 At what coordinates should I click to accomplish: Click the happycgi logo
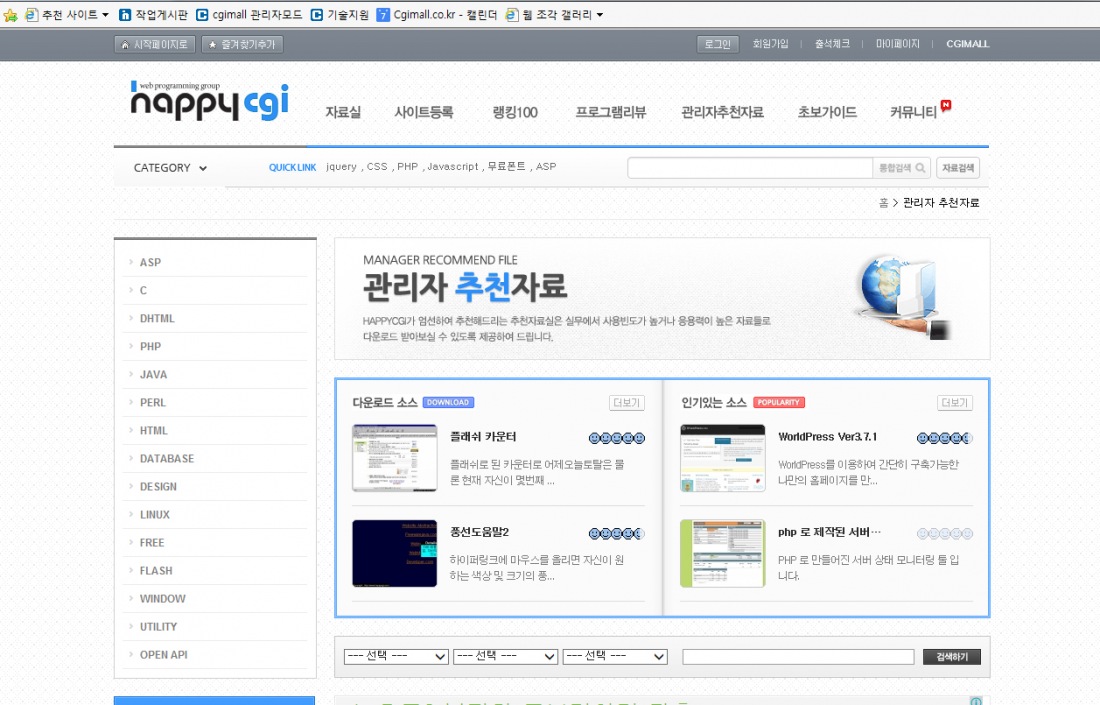pos(209,102)
